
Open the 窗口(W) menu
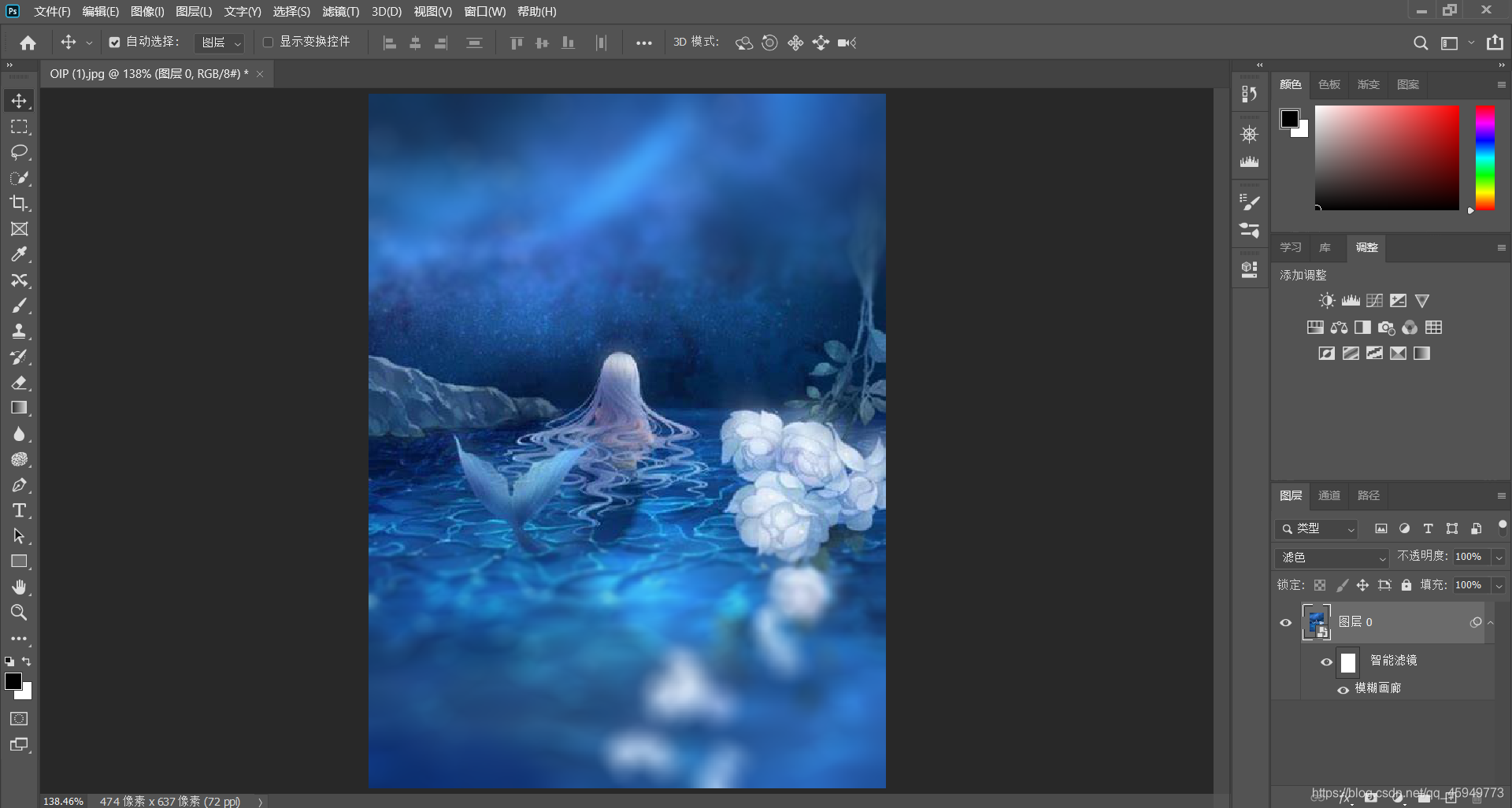click(484, 12)
